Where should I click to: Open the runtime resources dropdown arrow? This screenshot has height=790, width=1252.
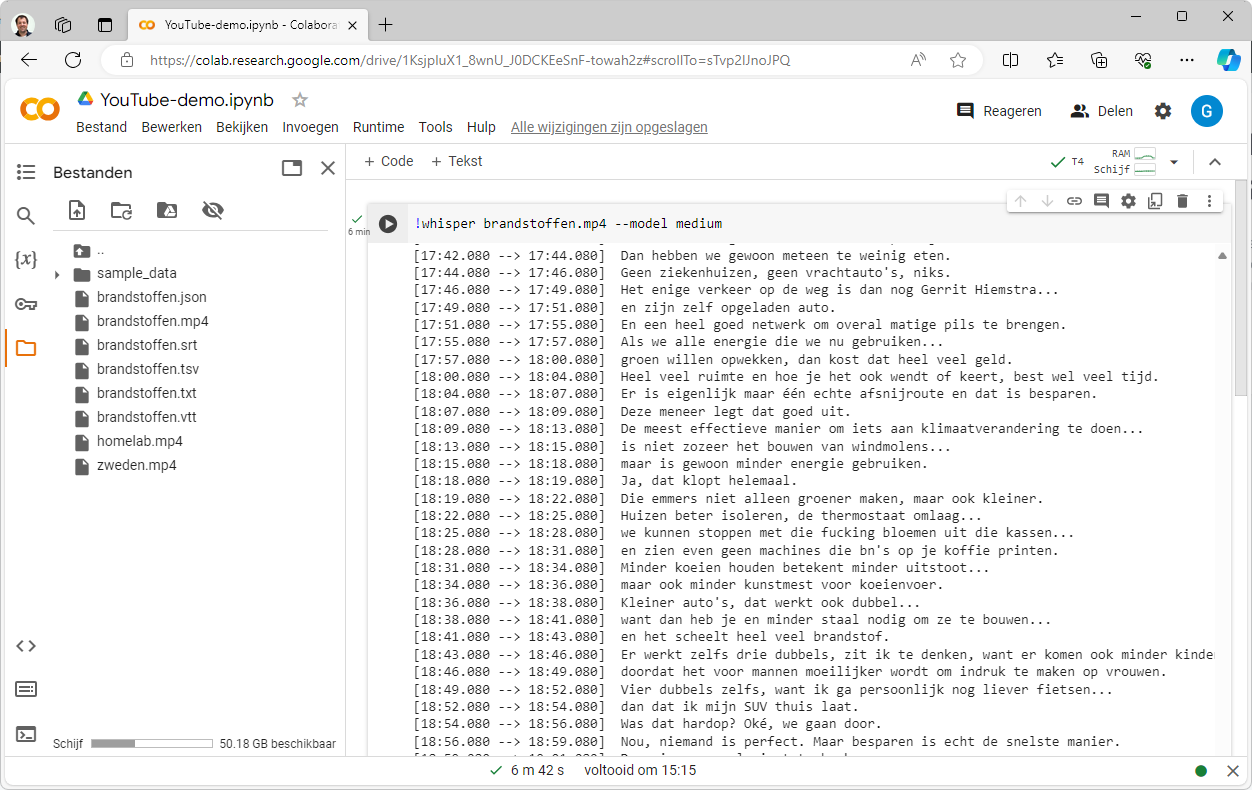[x=1174, y=162]
